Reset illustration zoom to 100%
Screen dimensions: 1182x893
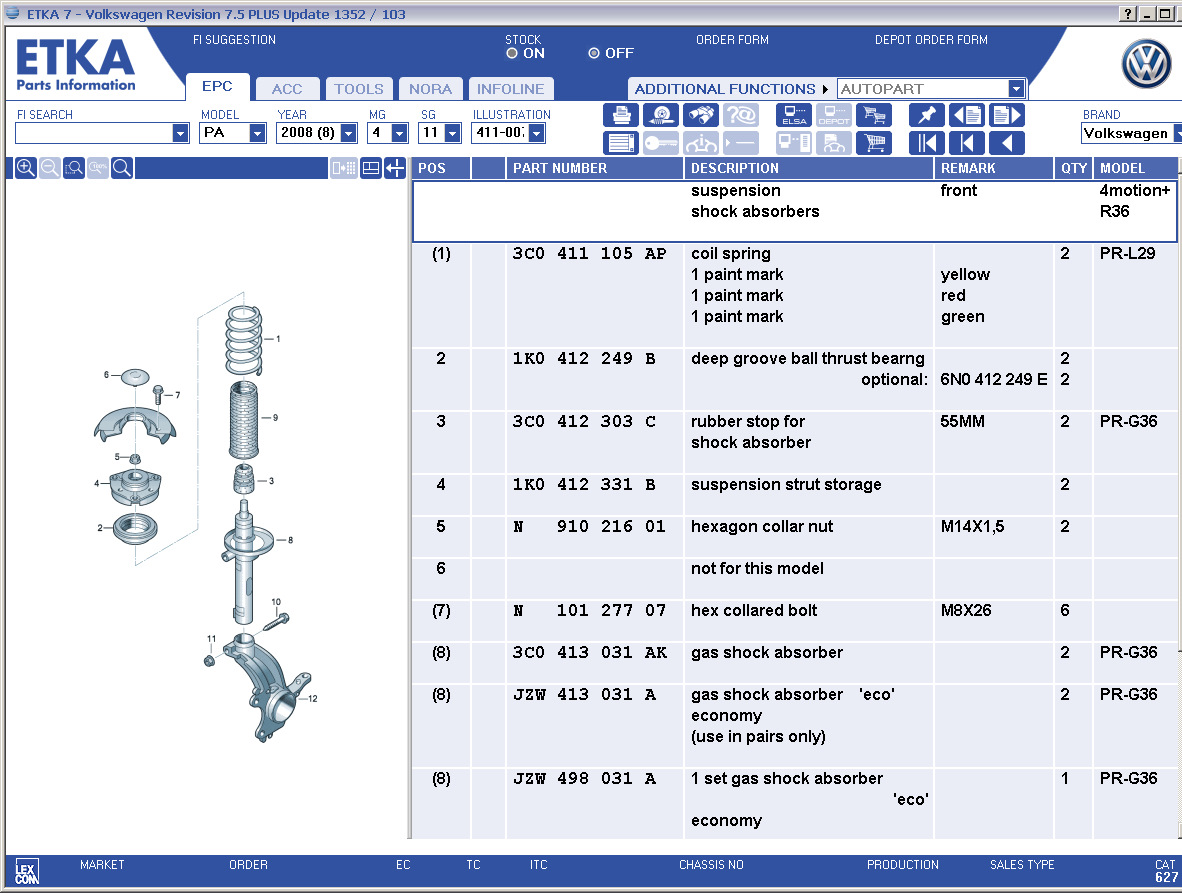pos(98,168)
